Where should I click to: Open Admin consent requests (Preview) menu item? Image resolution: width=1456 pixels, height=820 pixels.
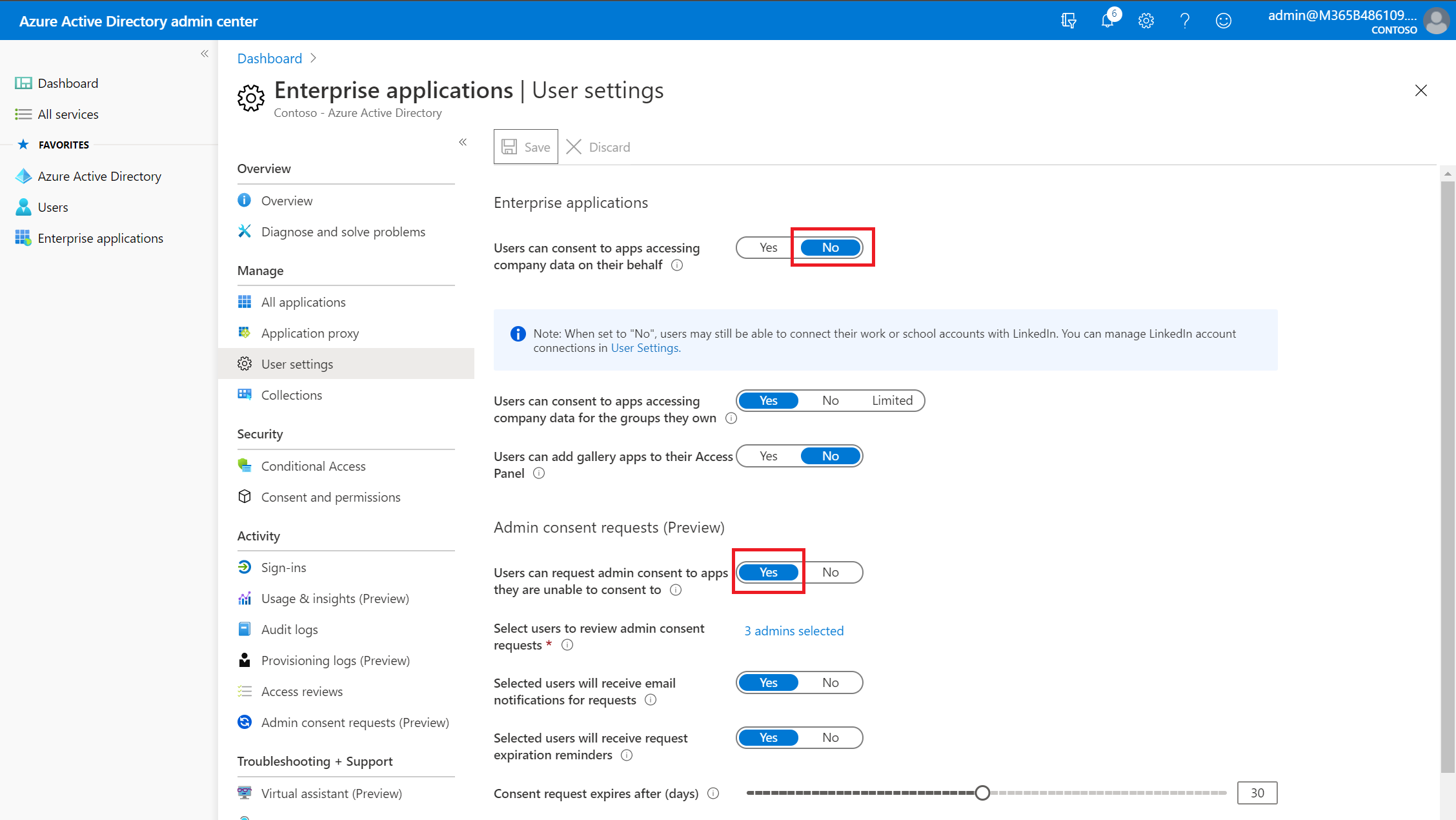[346, 722]
